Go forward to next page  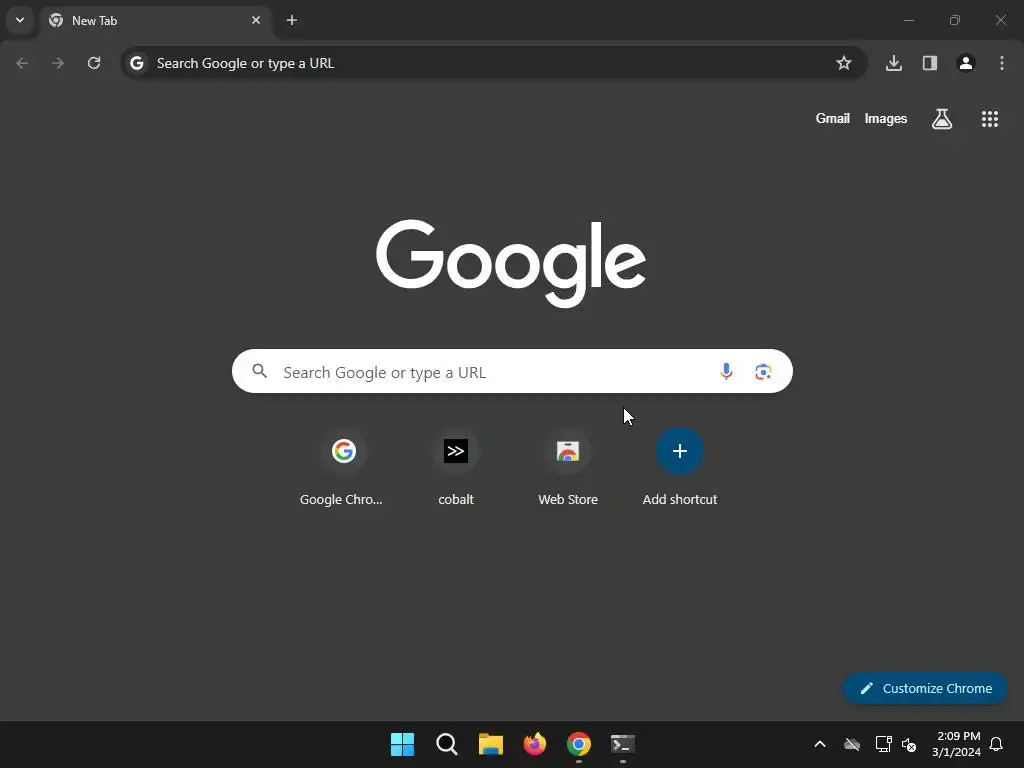point(58,63)
